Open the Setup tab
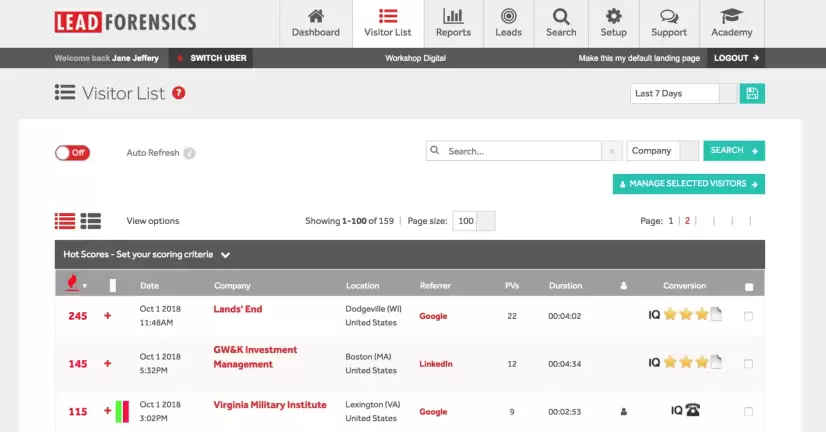The width and height of the screenshot is (826, 432). 614,24
